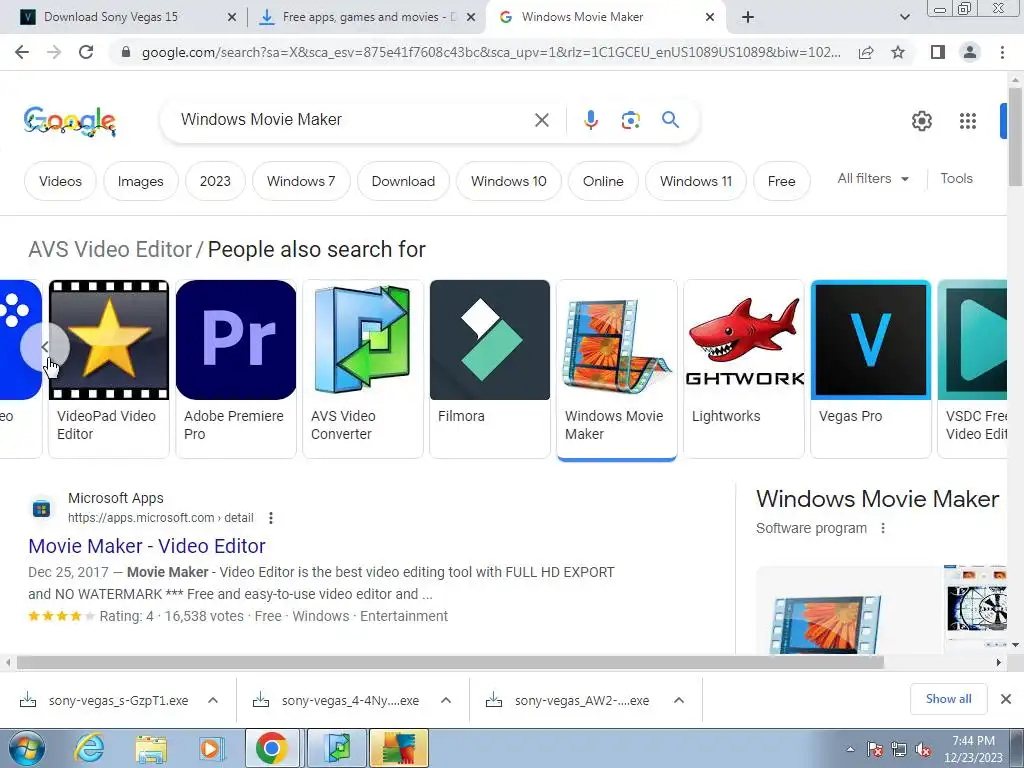
Task: Apply the Free search chip
Action: pos(781,182)
